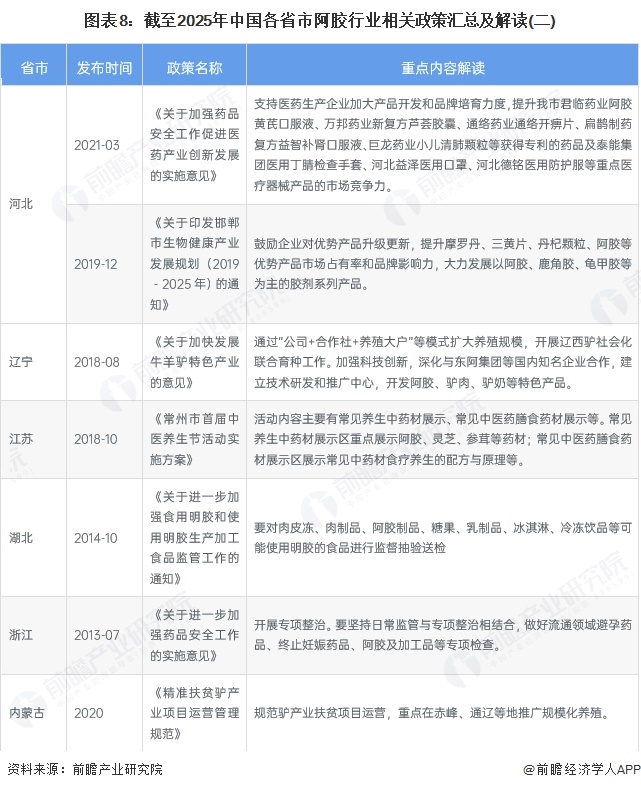
Task: Click the chart title 图表8 heading
Action: (319, 21)
